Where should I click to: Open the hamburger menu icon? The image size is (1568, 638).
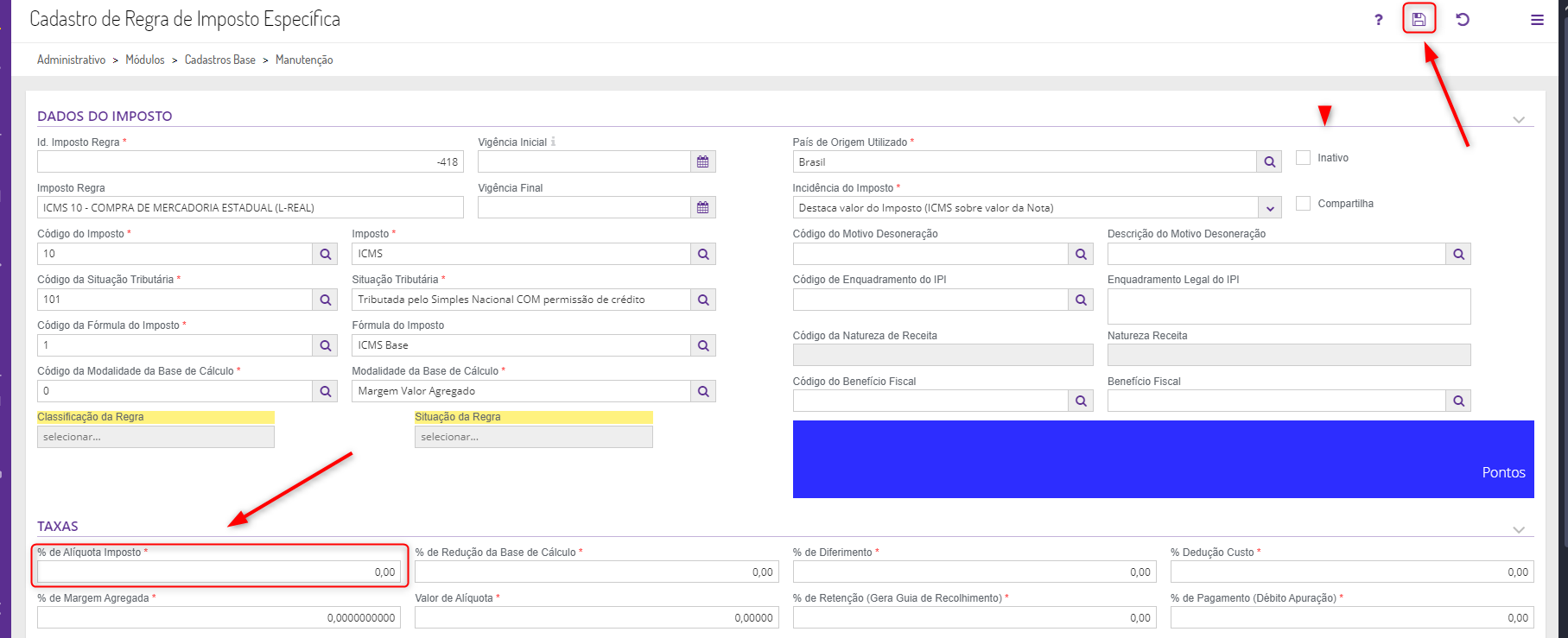coord(1537,20)
